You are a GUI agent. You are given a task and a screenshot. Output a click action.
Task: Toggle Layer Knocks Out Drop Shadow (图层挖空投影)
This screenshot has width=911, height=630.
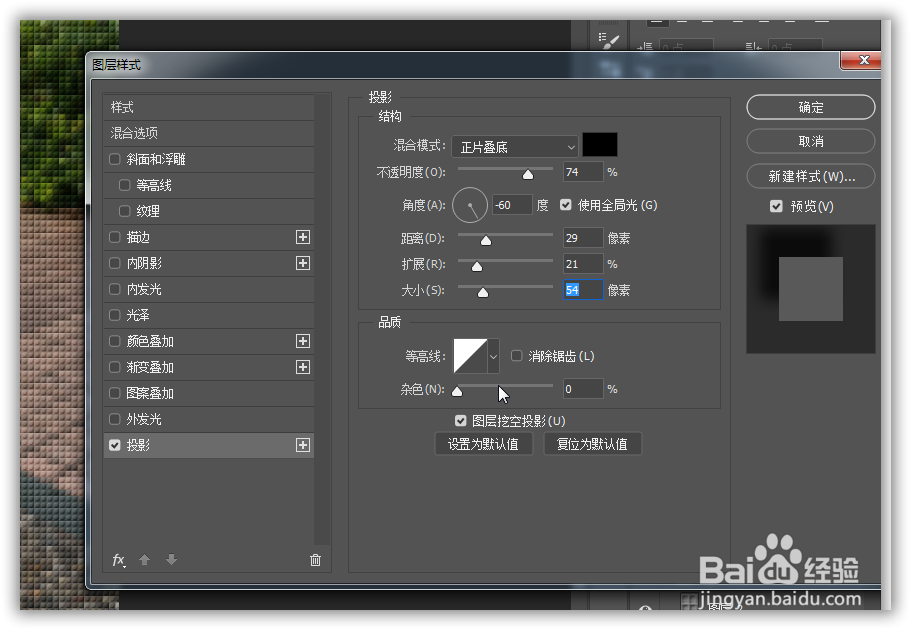[460, 420]
